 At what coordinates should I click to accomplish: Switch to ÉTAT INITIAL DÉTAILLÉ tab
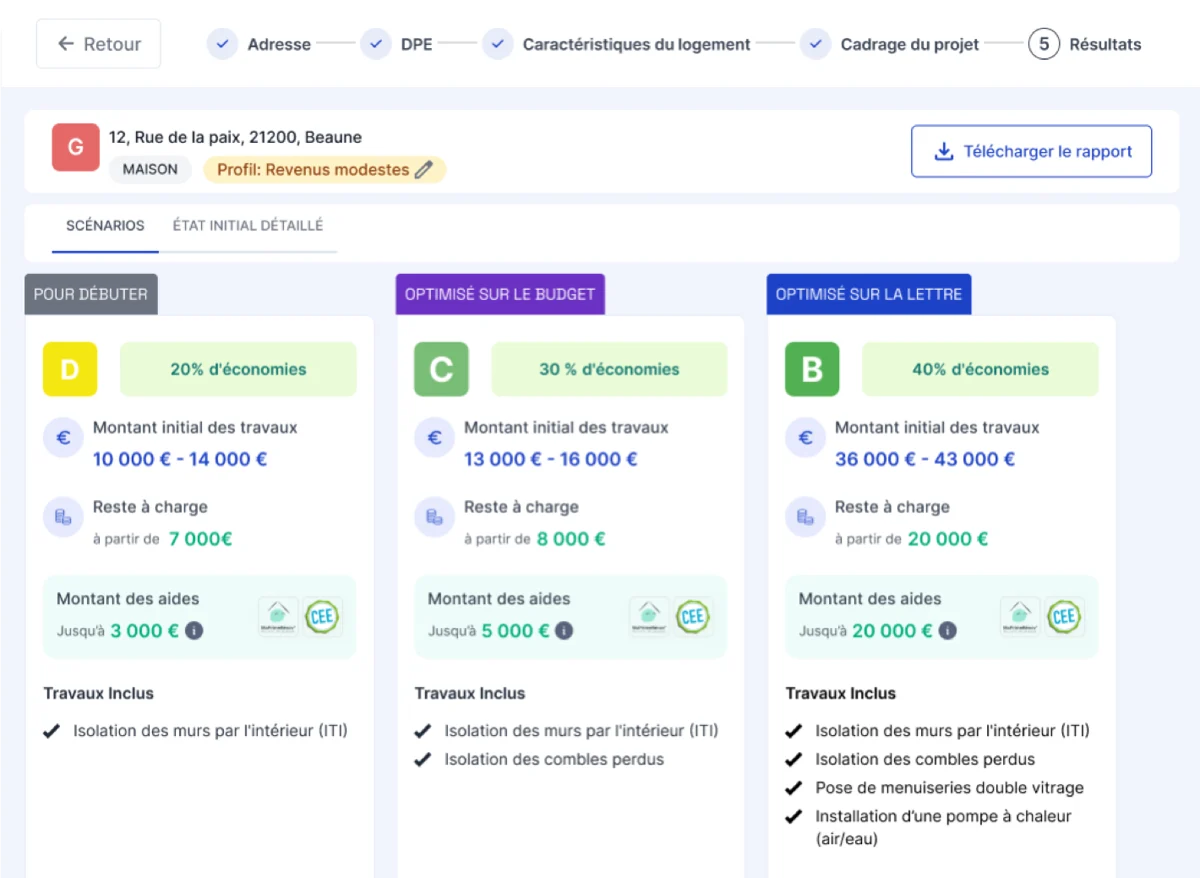(x=248, y=226)
